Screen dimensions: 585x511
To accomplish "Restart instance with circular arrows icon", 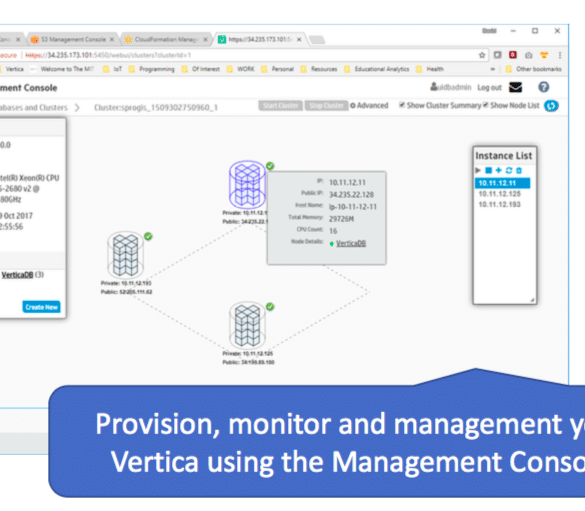I will 509,170.
